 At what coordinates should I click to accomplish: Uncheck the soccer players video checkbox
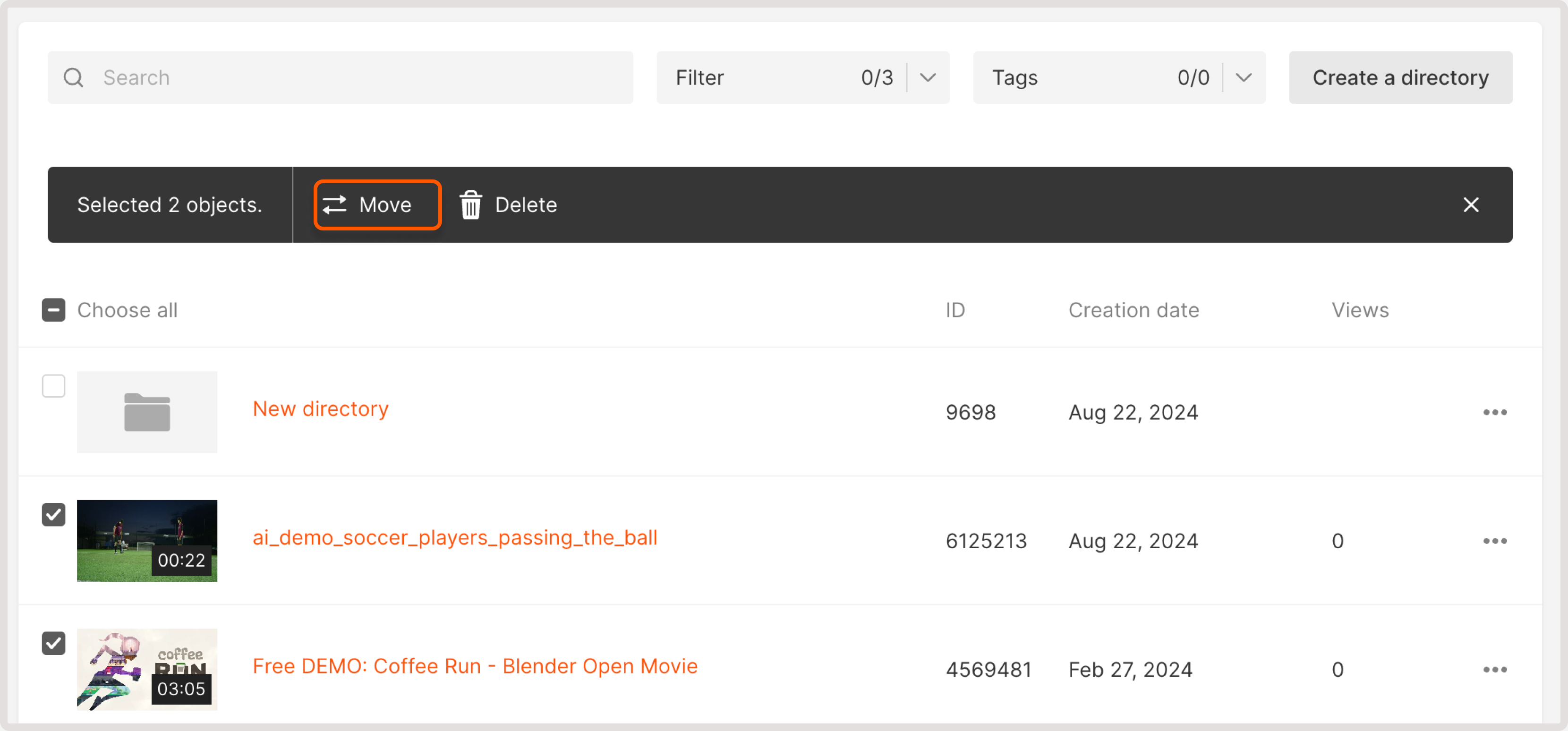click(x=53, y=514)
